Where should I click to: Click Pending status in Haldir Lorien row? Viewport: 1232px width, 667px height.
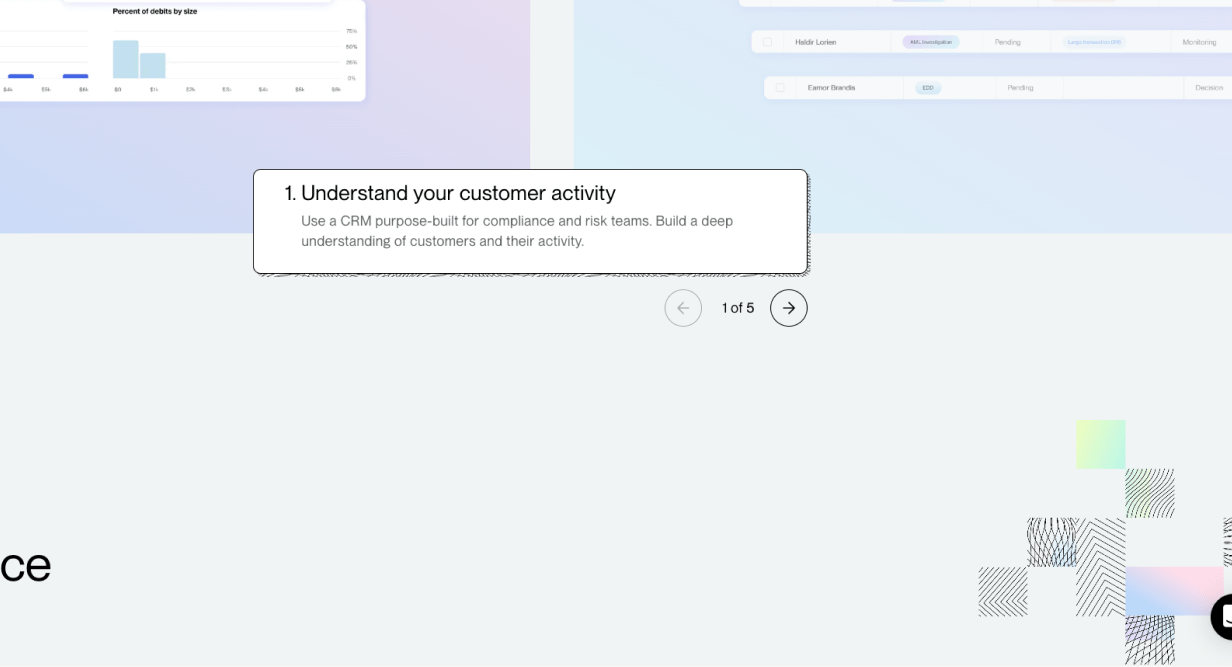[1008, 42]
